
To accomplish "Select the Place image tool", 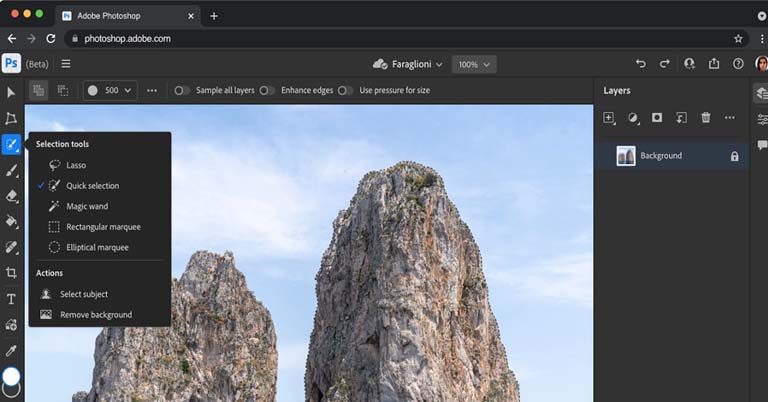I will click(11, 325).
